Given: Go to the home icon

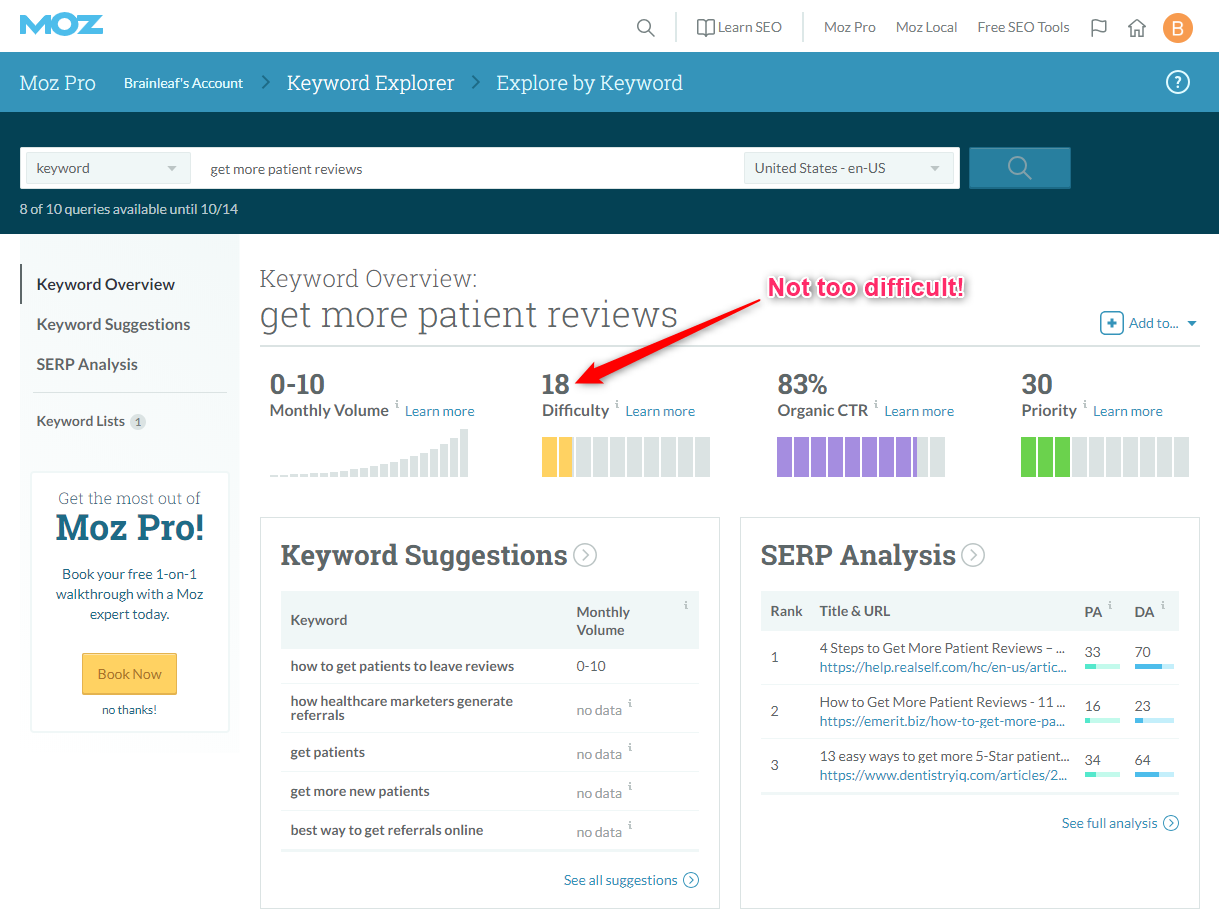Looking at the screenshot, I should pyautogui.click(x=1137, y=27).
